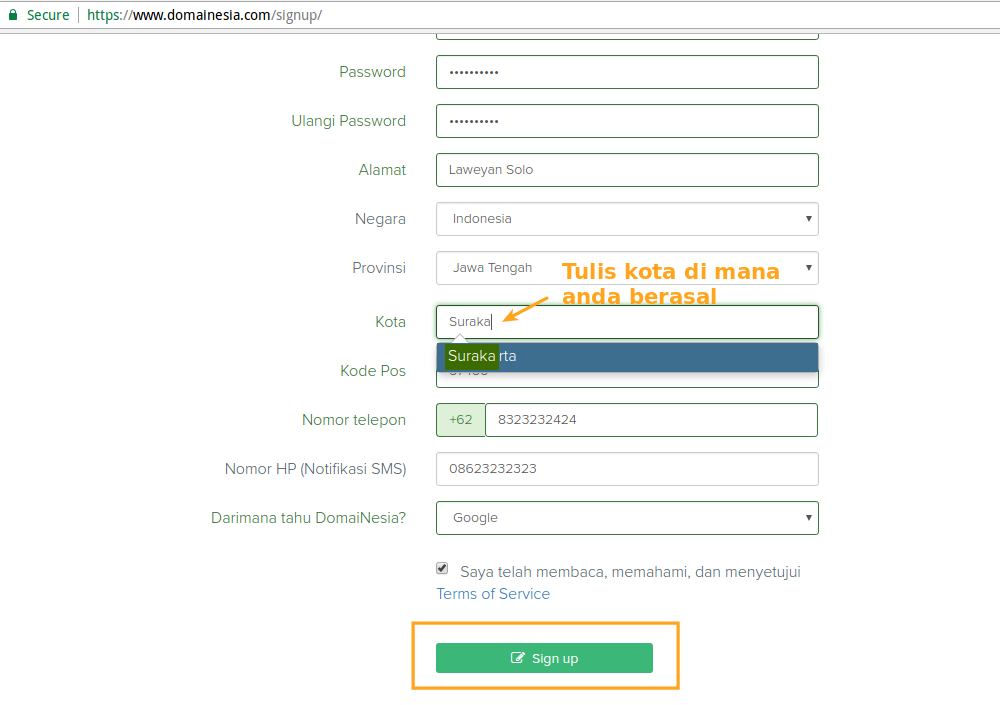
Task: Click the Alamat field containing Laweyan Solo
Action: pyautogui.click(x=627, y=170)
